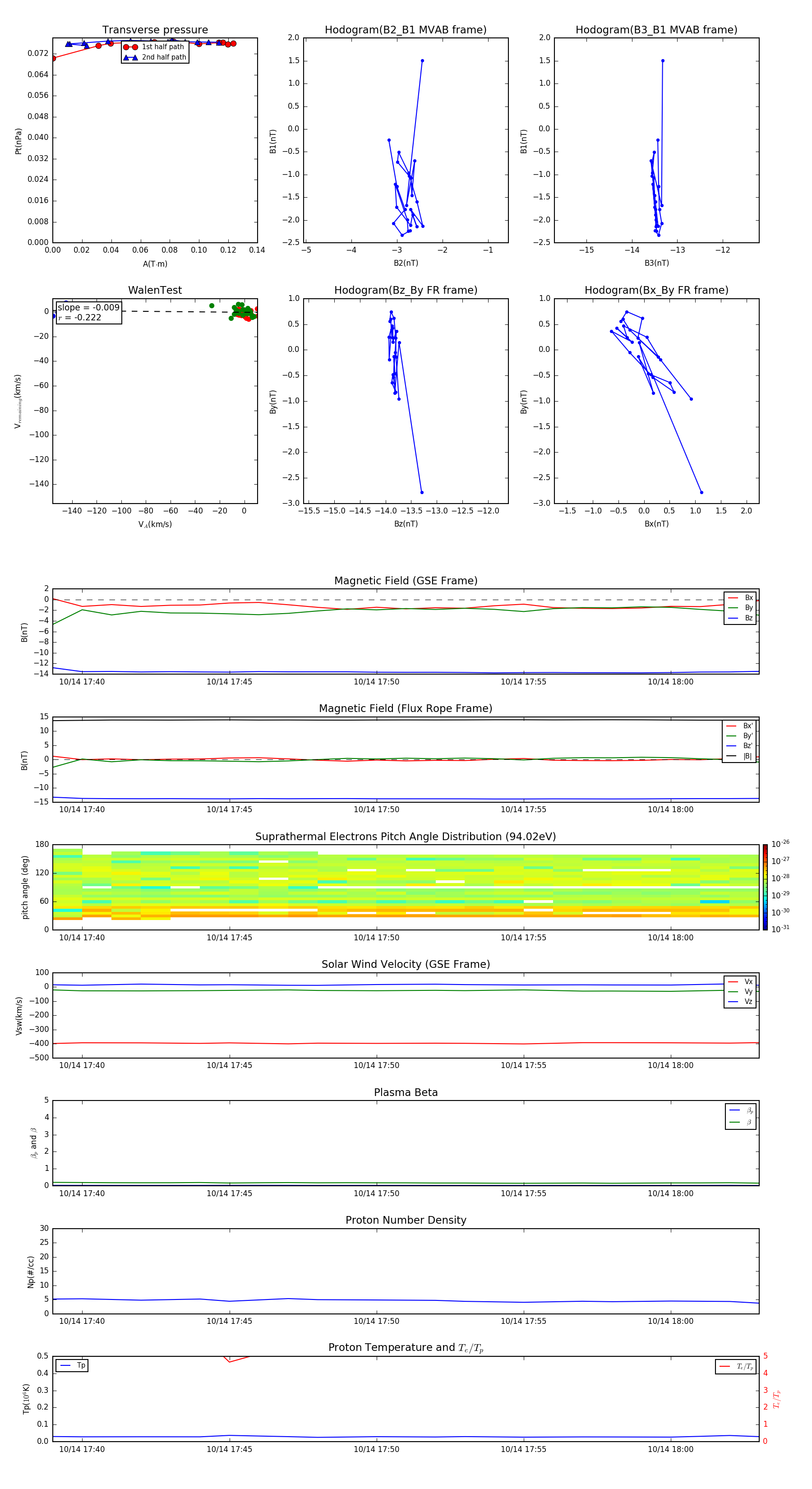Viewport: 812px width, 1489px height.
Task: Select the Bz' legend entry in Flux Rope plot
Action: coord(739,746)
